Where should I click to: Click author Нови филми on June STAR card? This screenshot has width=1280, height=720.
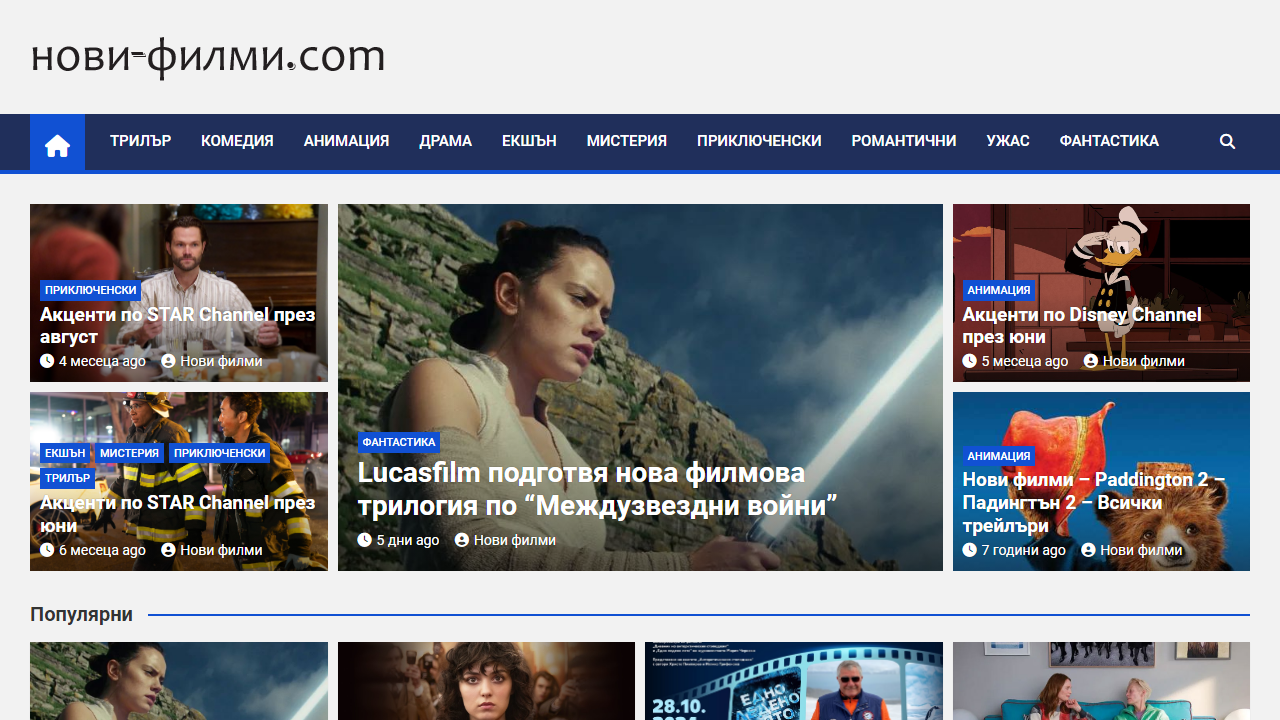click(221, 550)
